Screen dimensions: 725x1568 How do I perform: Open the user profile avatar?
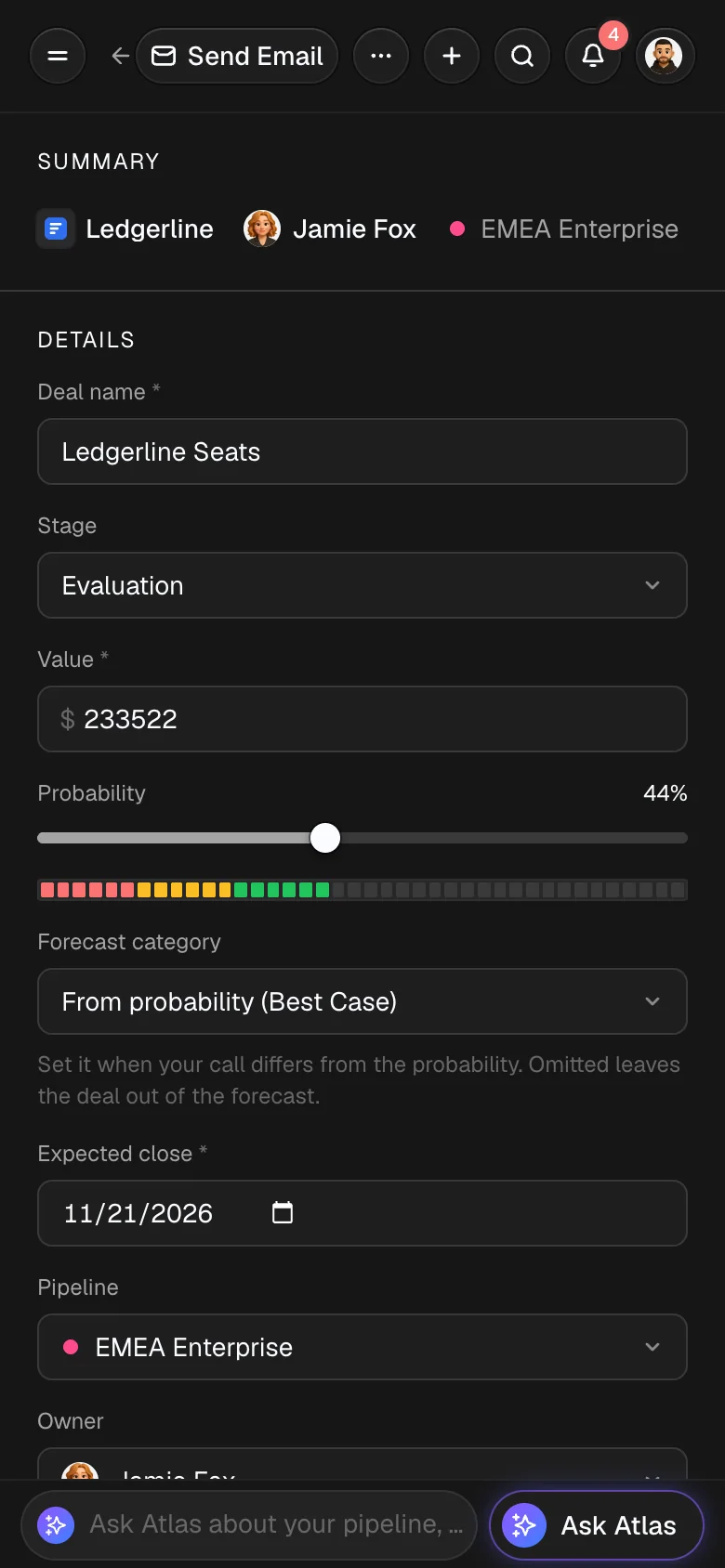pyautogui.click(x=664, y=56)
